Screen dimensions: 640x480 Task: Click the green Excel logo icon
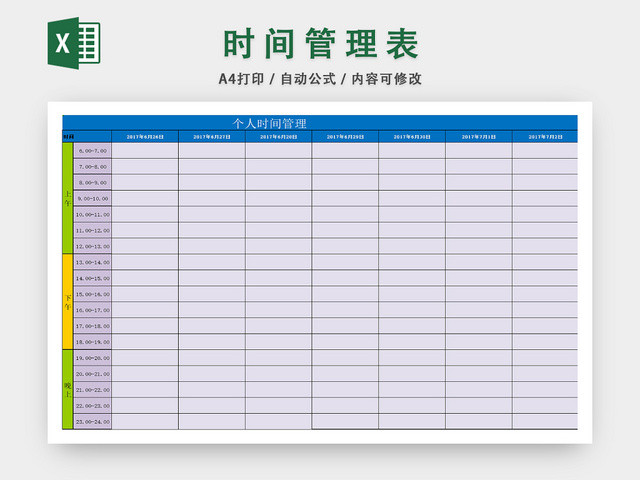[74, 43]
